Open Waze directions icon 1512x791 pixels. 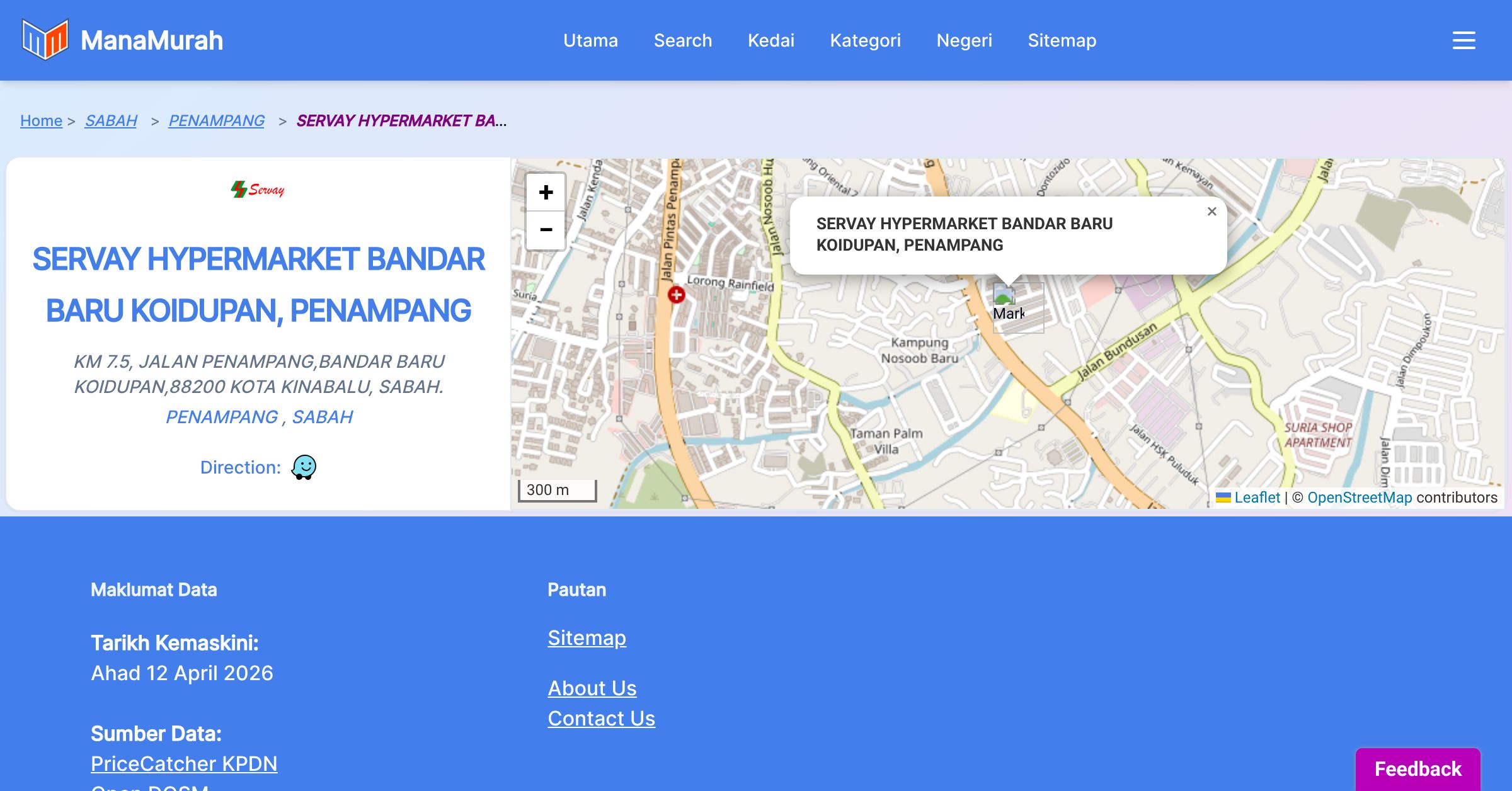(x=304, y=467)
